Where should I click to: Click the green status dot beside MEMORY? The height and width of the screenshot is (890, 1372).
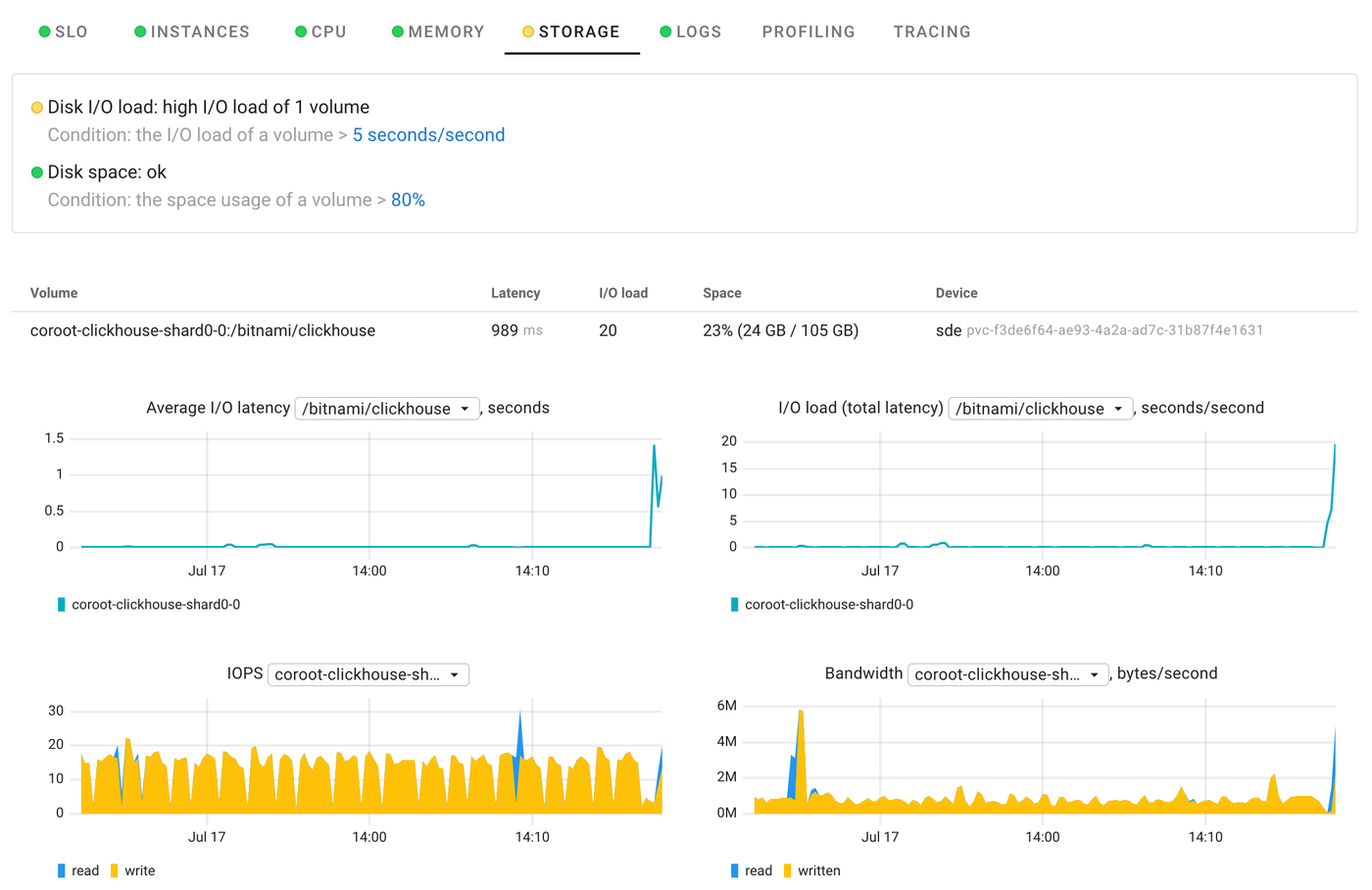[x=398, y=31]
